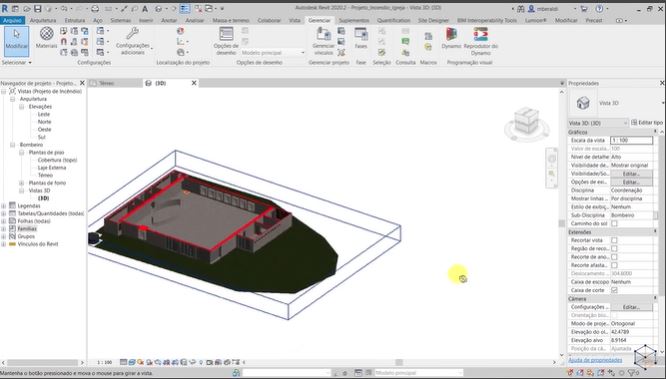The image size is (666, 379).
Task: Open the Analisar ribbon tab
Action: 195,20
